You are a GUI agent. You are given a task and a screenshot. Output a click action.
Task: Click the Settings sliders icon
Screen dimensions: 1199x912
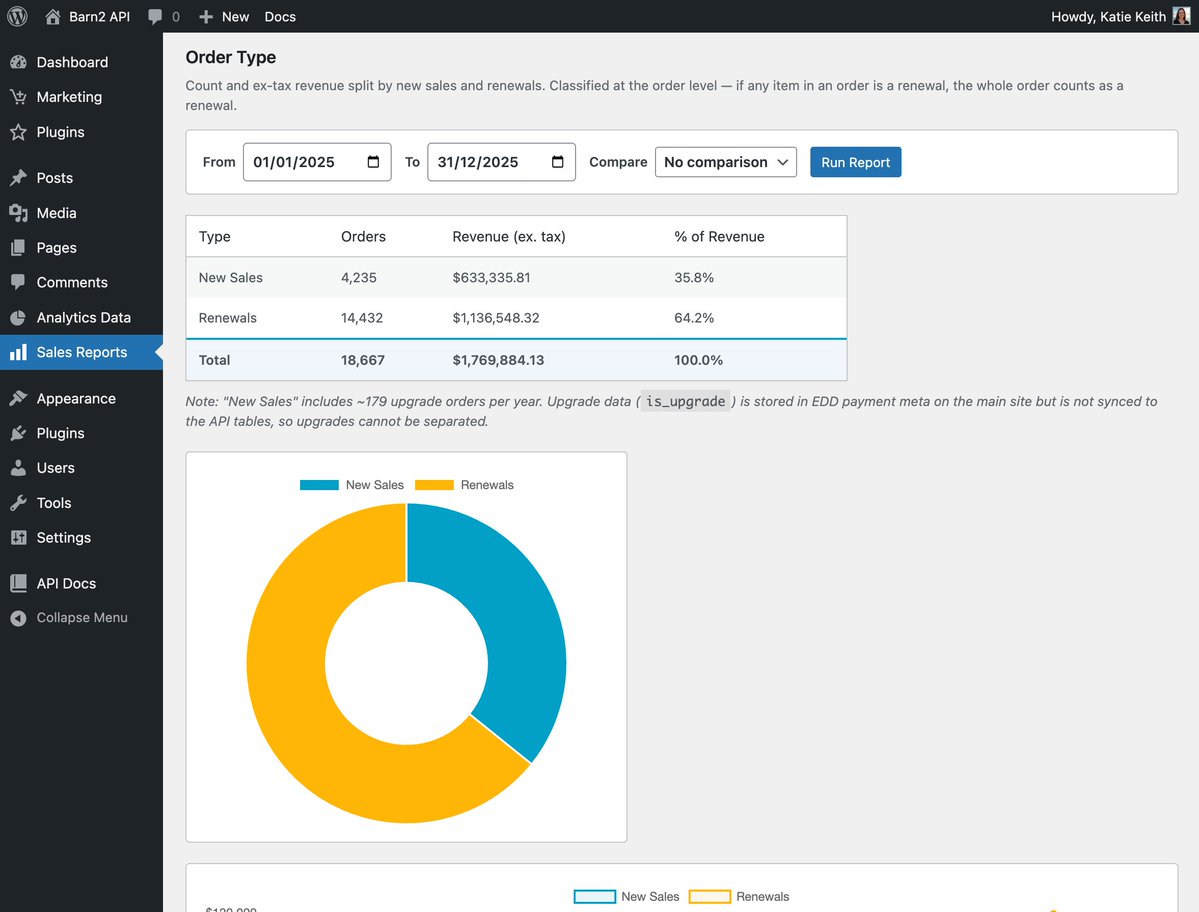coord(18,537)
